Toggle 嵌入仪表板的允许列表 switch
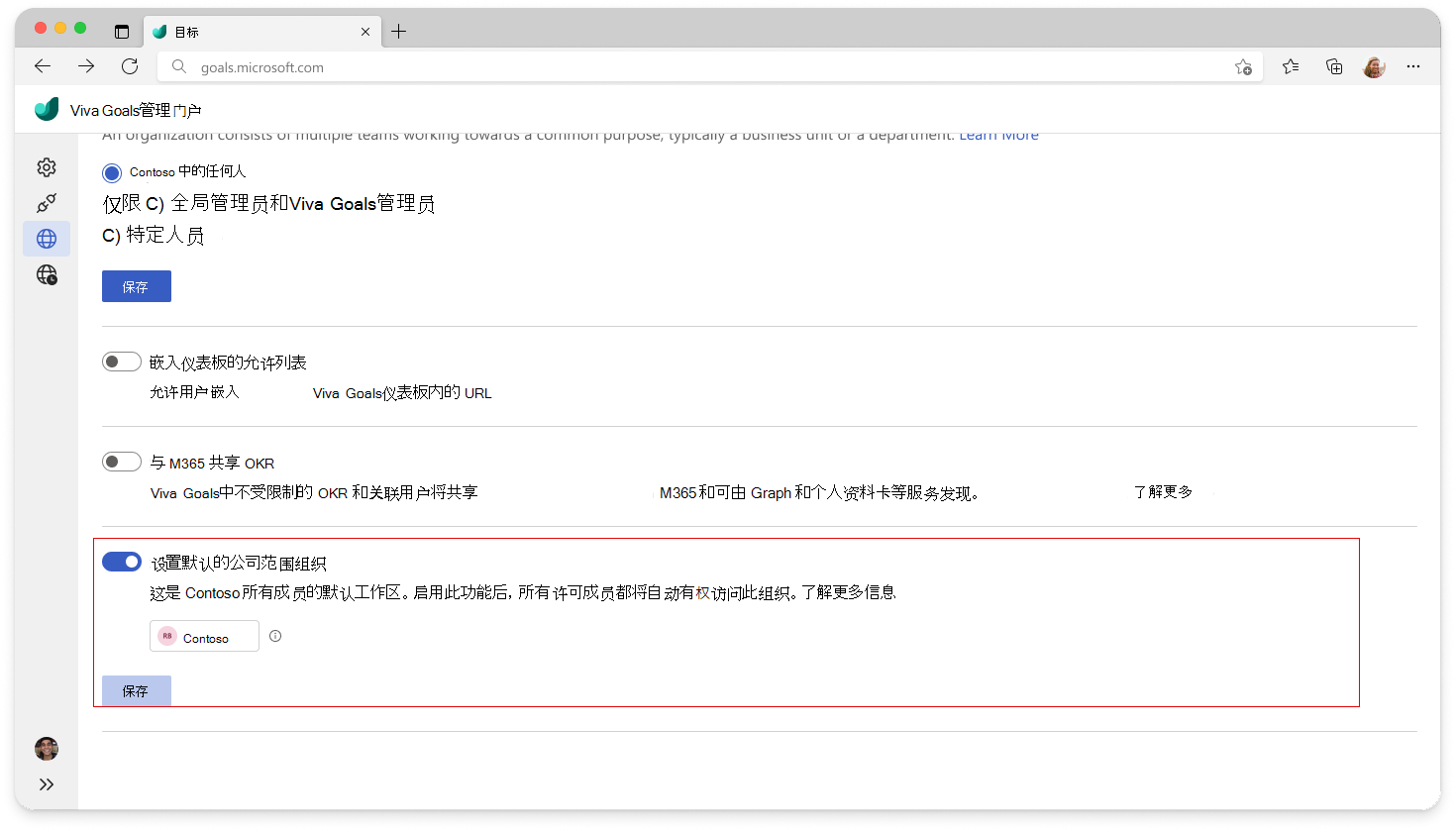This screenshot has width=1456, height=831. coord(122,363)
